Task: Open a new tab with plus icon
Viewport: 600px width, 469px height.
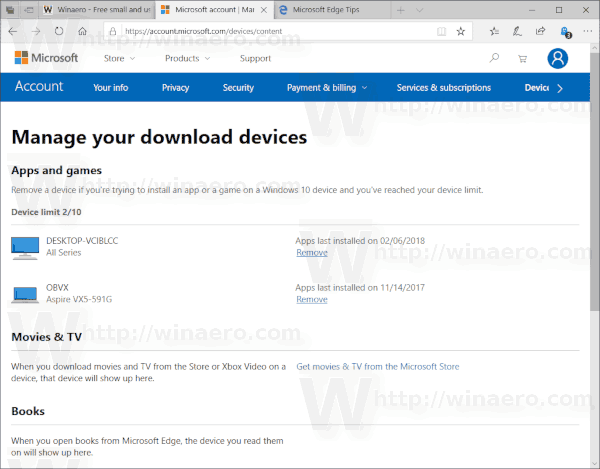Action: click(401, 10)
